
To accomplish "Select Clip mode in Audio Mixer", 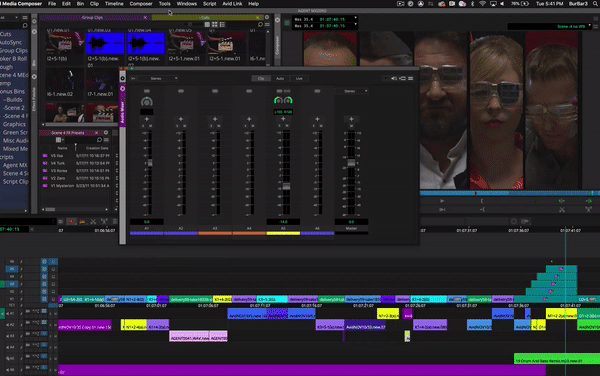I will [261, 78].
